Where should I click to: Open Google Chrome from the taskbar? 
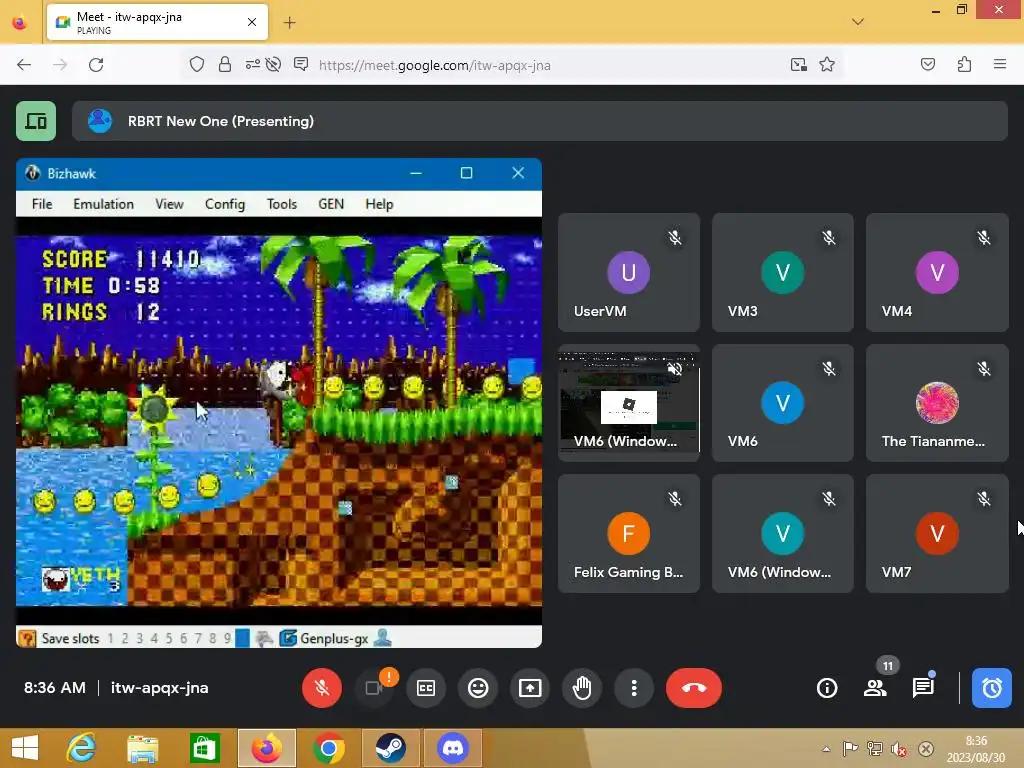click(328, 748)
